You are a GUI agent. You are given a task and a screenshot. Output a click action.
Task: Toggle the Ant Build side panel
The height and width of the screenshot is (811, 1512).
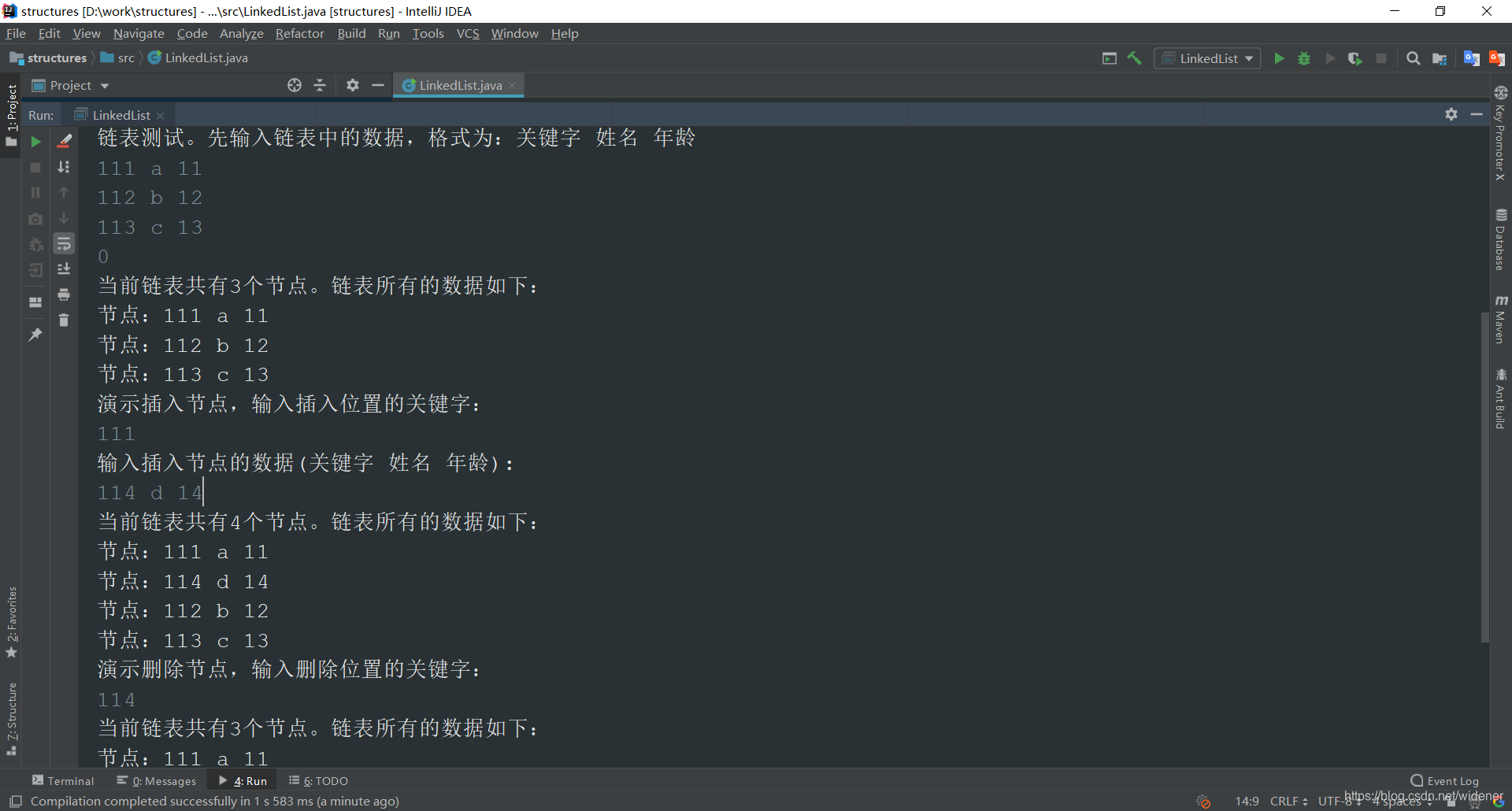[x=1500, y=399]
